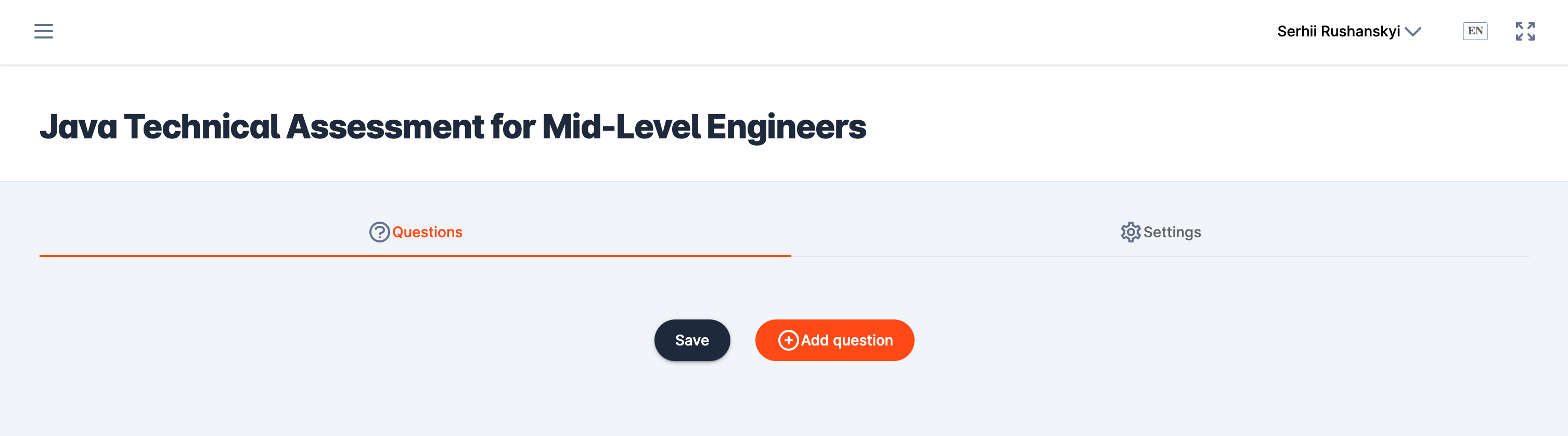The image size is (1568, 436).
Task: Click the plus circle icon in Add question
Action: [x=788, y=340]
